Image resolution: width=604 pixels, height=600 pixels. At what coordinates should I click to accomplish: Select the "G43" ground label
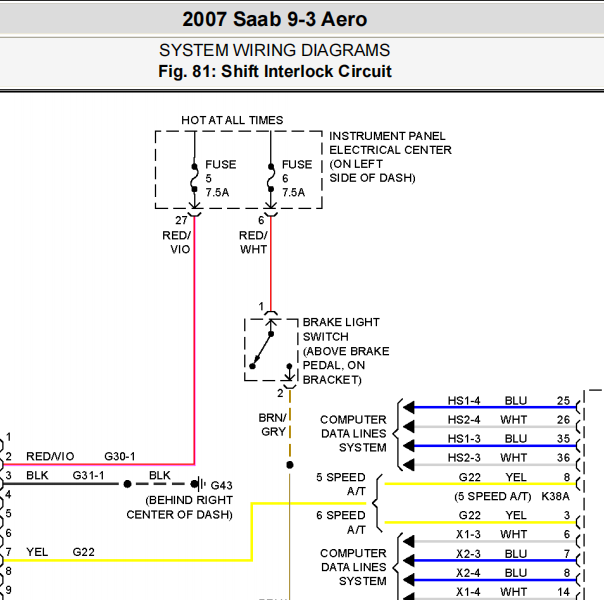[x=221, y=485]
